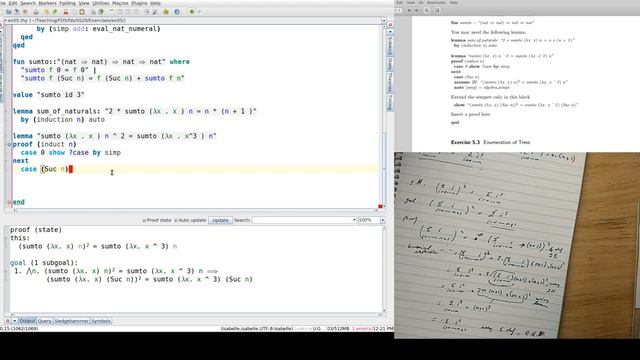Click the Global Options tools icon
The image size is (640, 360).
pos(155,12)
